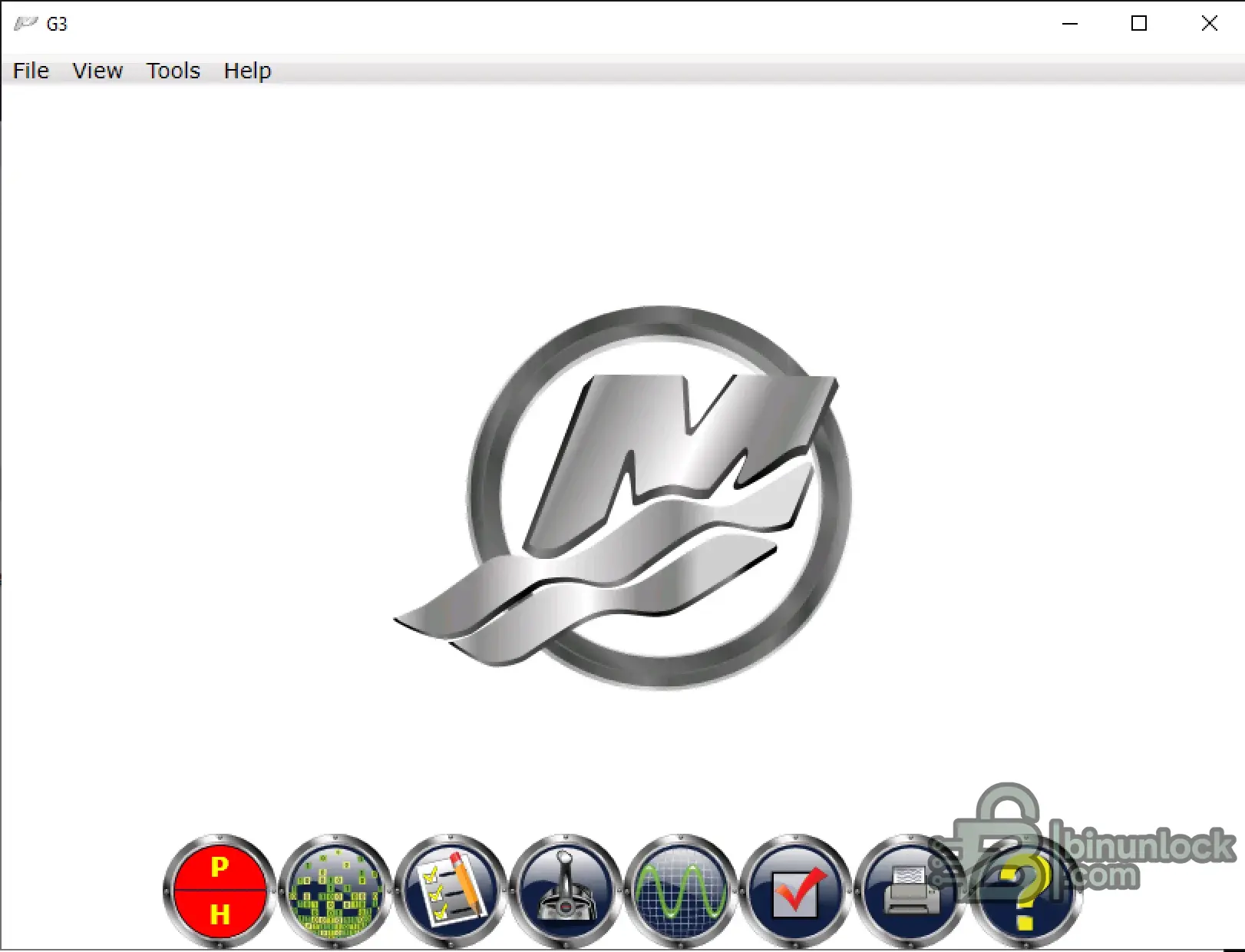The height and width of the screenshot is (952, 1245).
Task: Click the G3 title bar text
Action: click(x=55, y=24)
